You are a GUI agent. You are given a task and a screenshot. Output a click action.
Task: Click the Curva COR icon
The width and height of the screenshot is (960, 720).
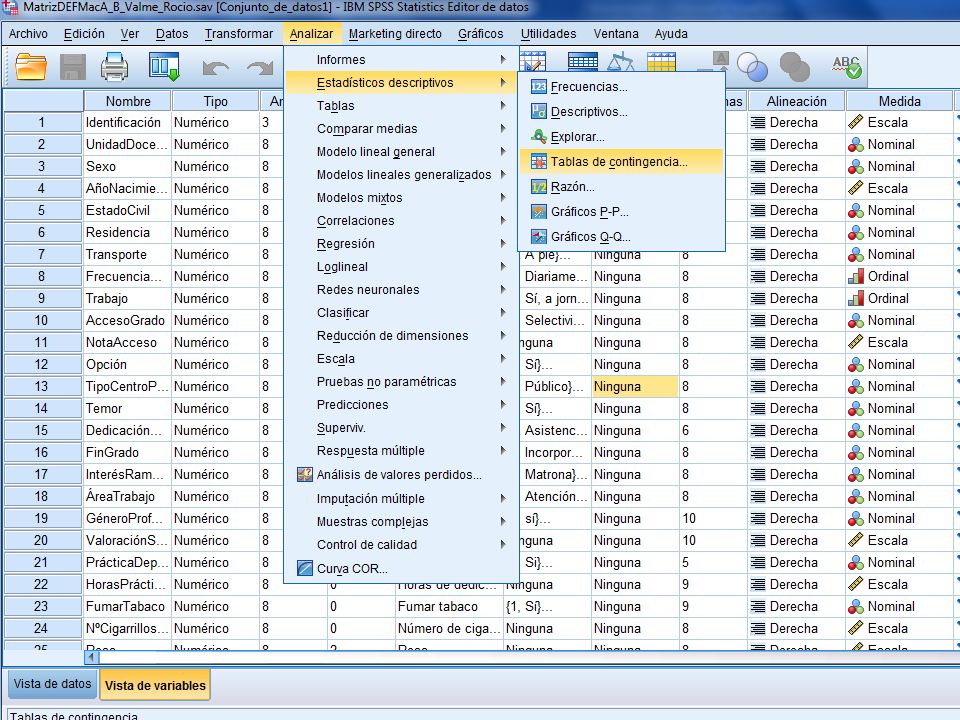pos(304,568)
